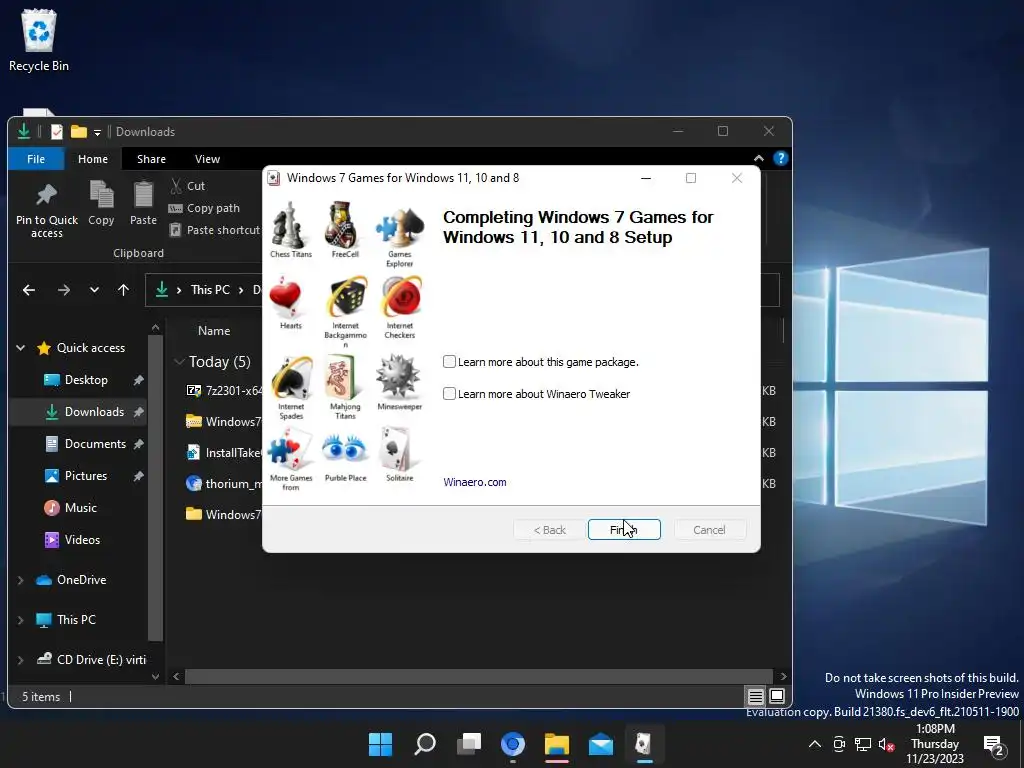Click the Internet Backgammon dice icon

pyautogui.click(x=347, y=298)
